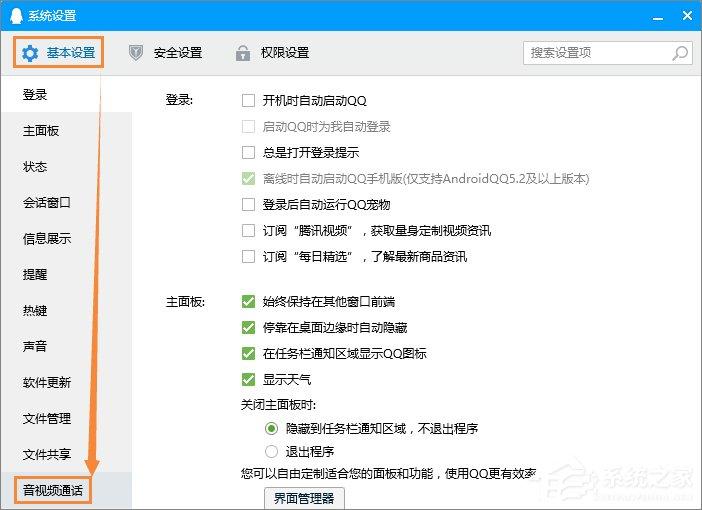Open the 安全设置 tab
This screenshot has width=702, height=510.
tap(165, 53)
